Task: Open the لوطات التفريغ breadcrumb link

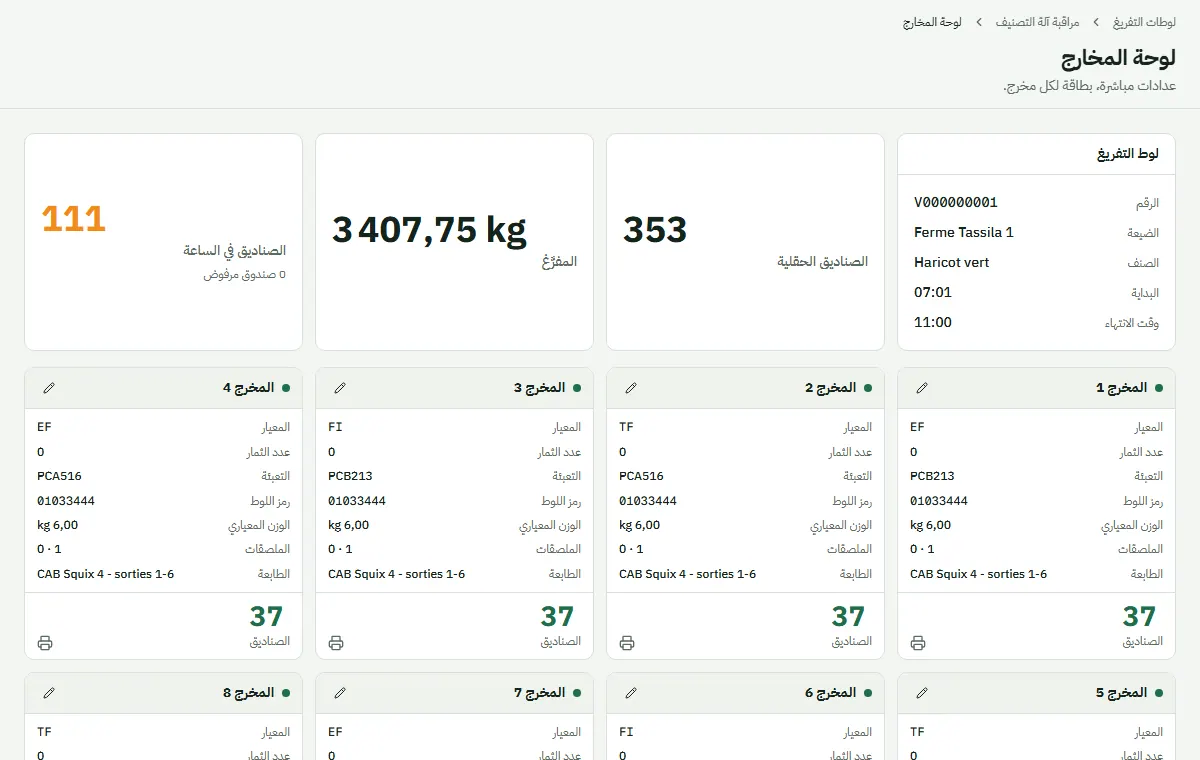Action: 1144,21
